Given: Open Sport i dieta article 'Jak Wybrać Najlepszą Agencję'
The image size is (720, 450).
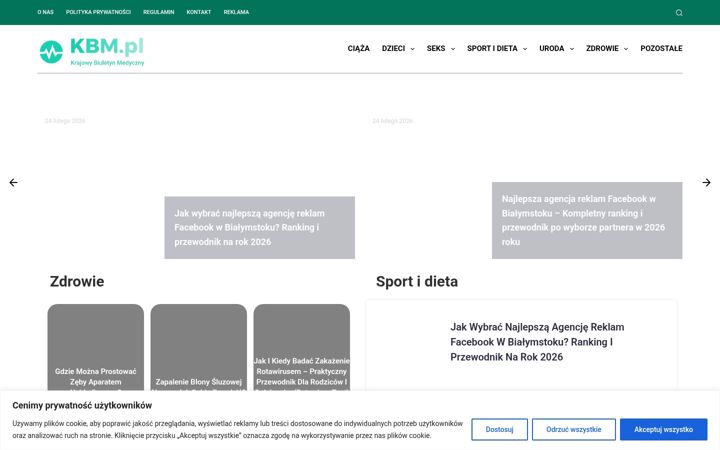Looking at the screenshot, I should (x=537, y=342).
